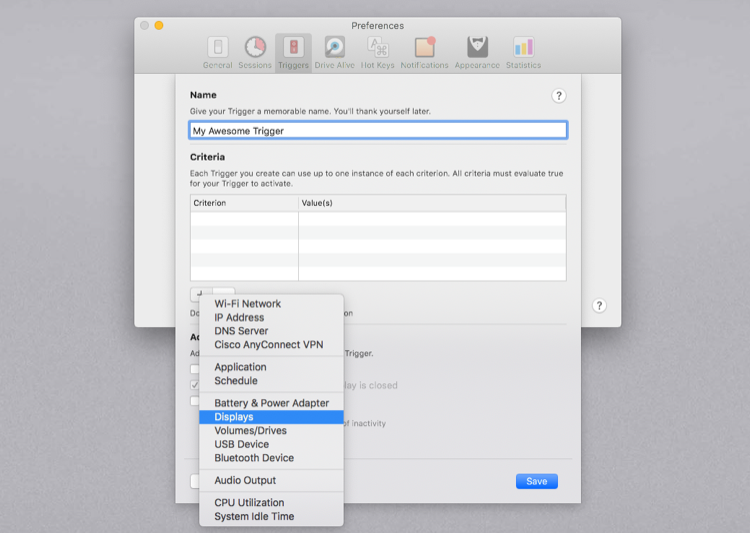Choose Application criterion
The height and width of the screenshot is (533, 750).
(271, 367)
